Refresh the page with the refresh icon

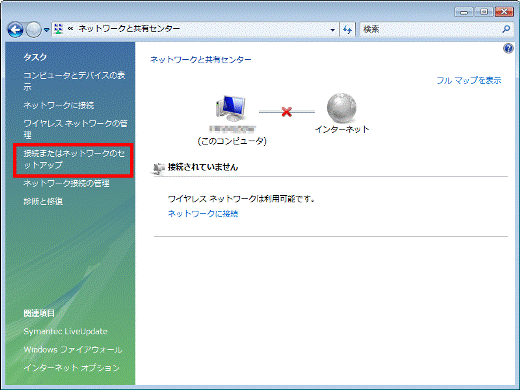coord(347,30)
